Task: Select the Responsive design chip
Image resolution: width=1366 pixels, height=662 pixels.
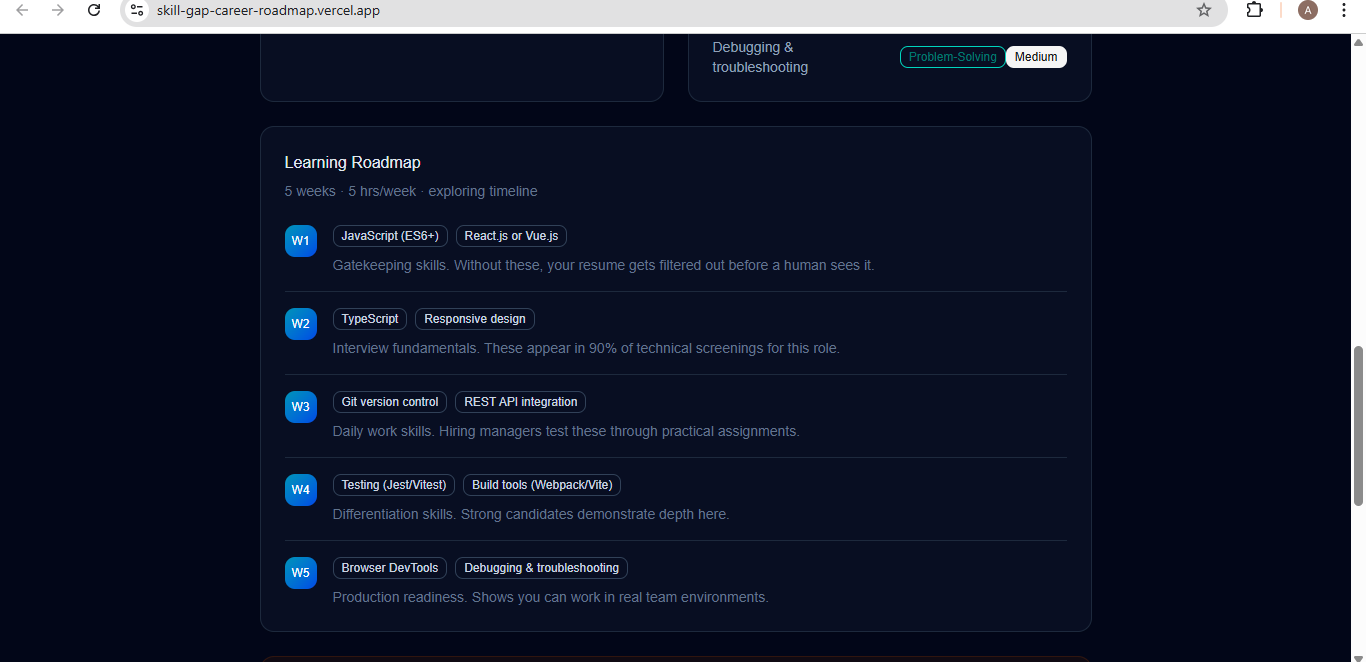Action: 475,319
